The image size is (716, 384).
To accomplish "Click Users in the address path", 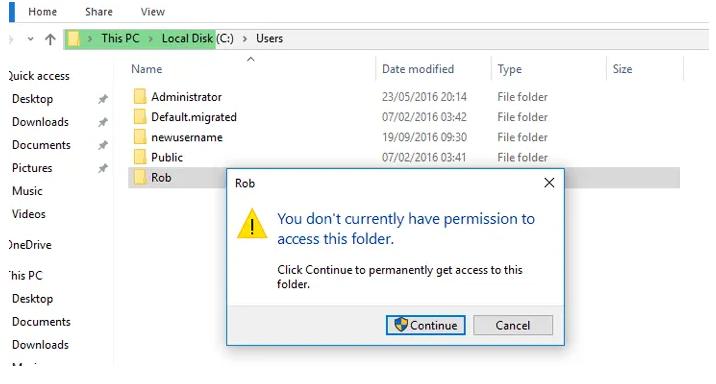I will [269, 39].
